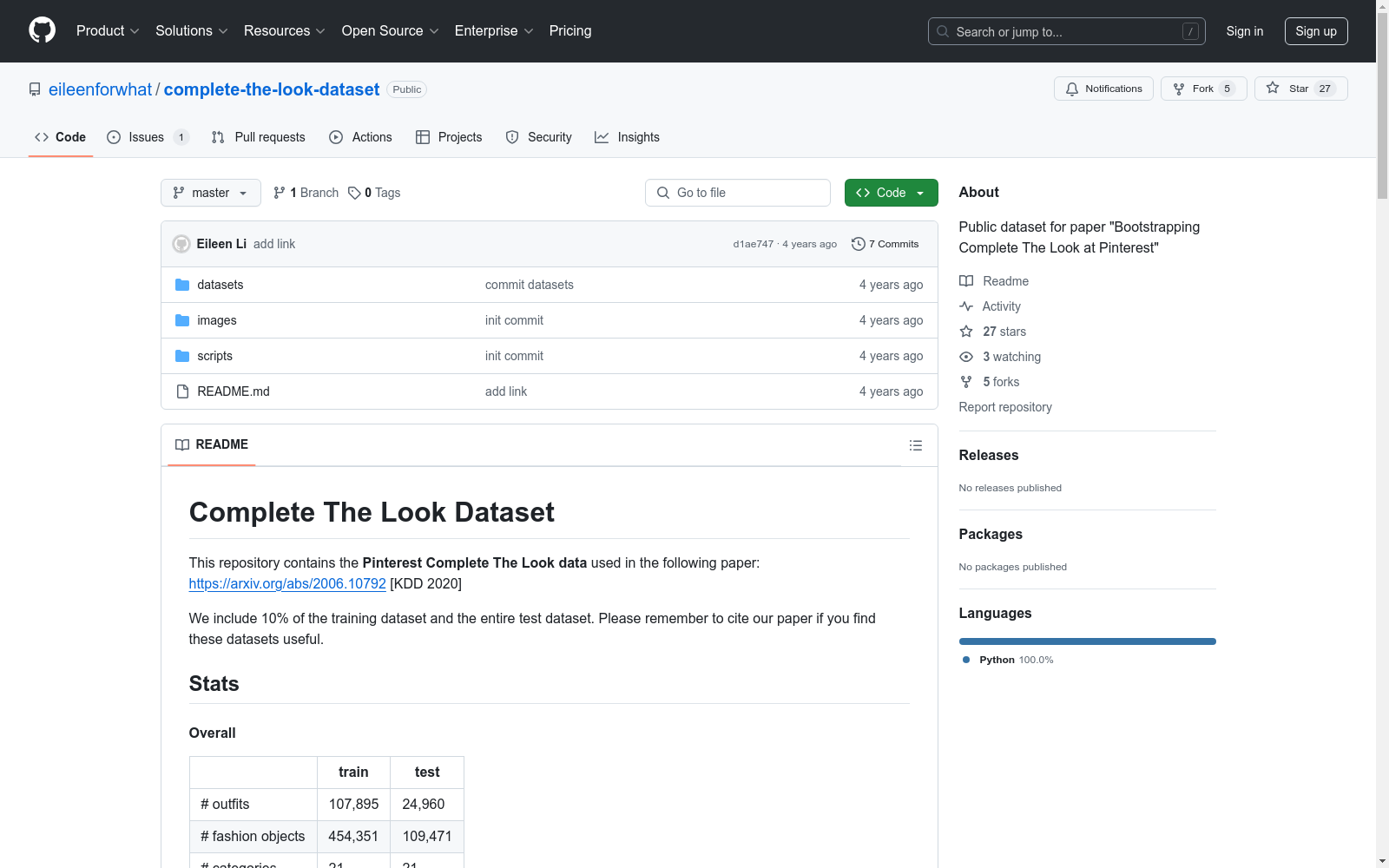Click the README.md file icon
Image resolution: width=1389 pixels, height=868 pixels.
182,391
